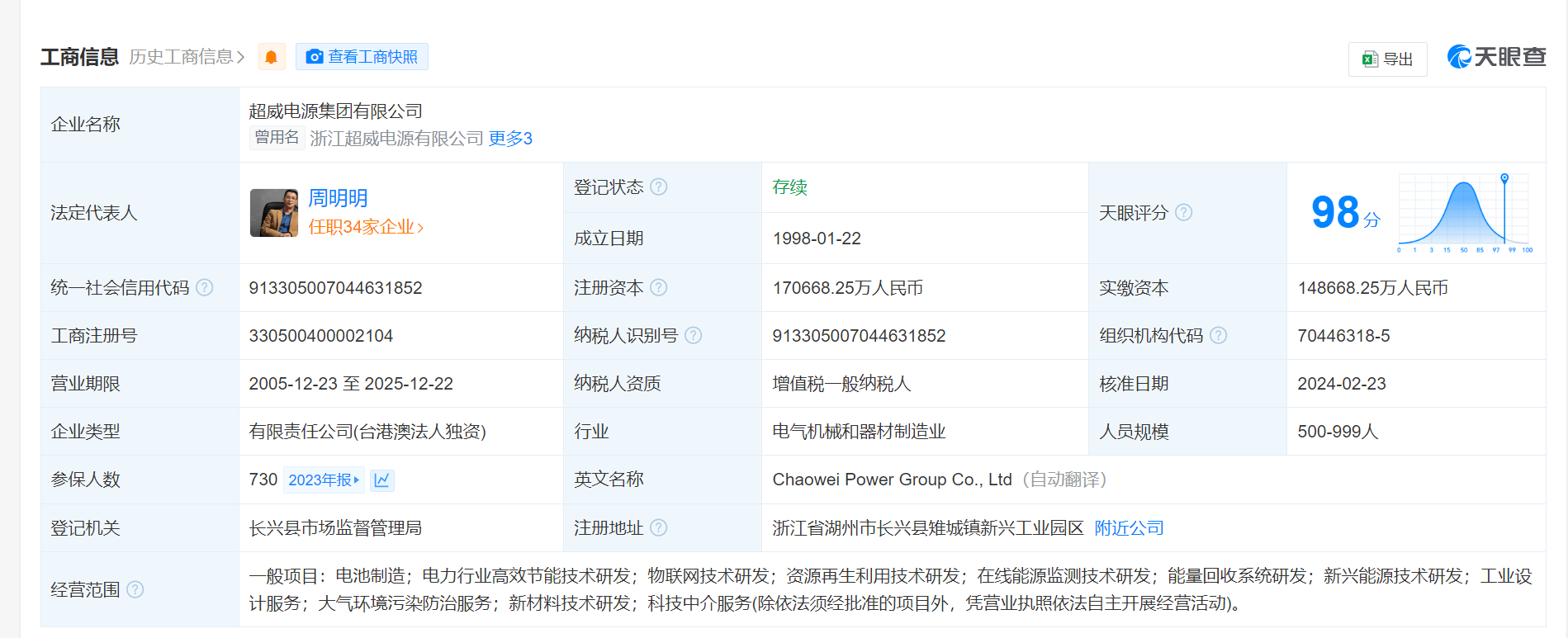Expand 更多3 former company names

pos(510,139)
